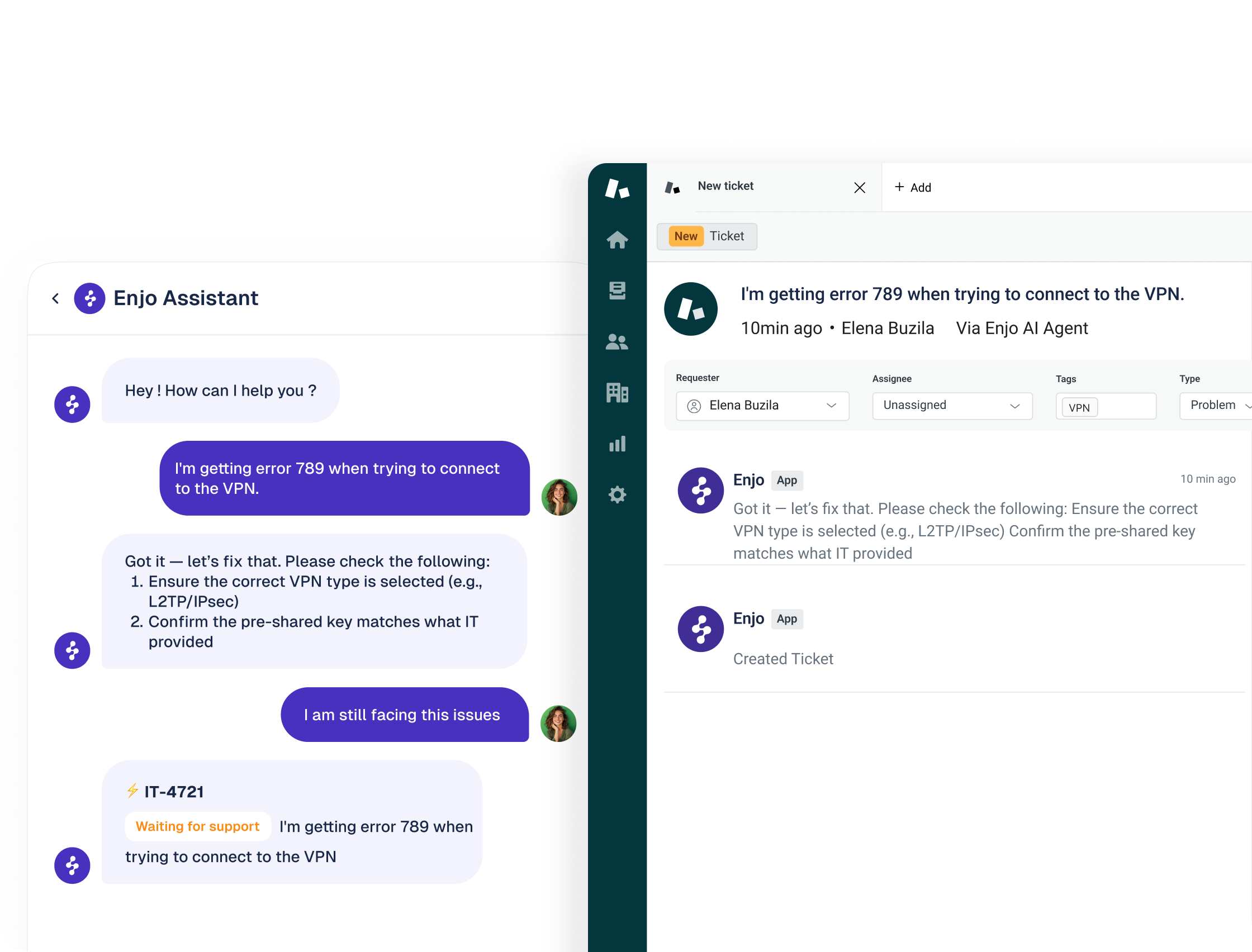
Task: Open the Customers people icon
Action: coord(616,342)
